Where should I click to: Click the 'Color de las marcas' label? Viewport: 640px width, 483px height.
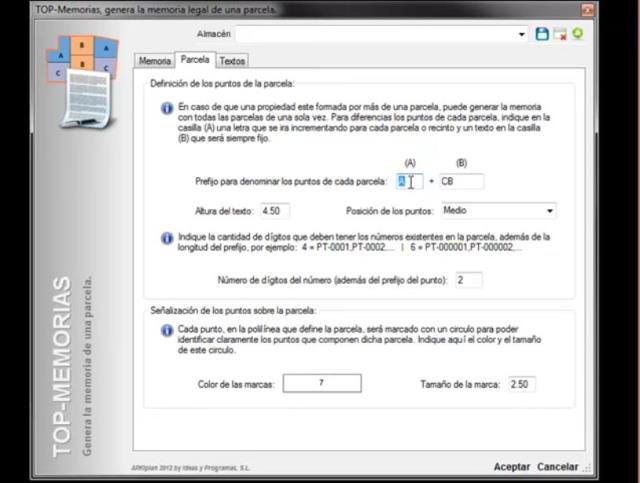point(236,384)
